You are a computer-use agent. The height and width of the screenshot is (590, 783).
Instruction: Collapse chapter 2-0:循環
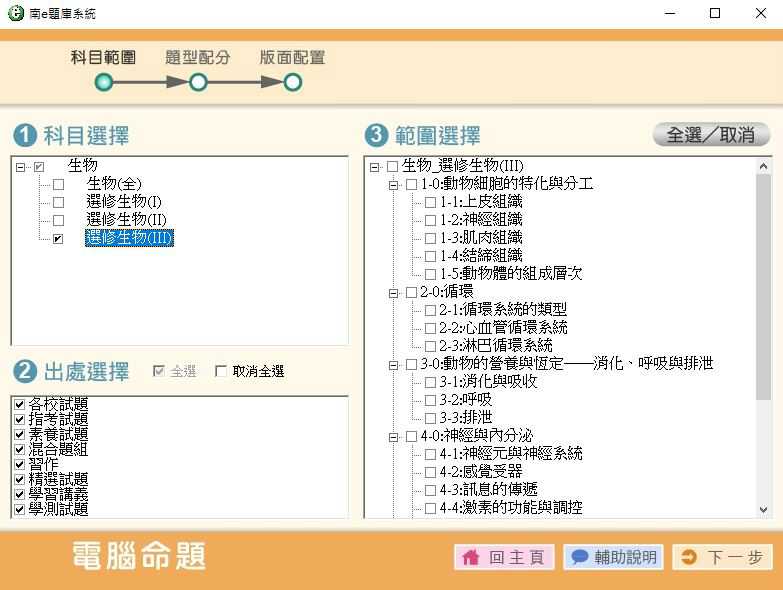(393, 293)
